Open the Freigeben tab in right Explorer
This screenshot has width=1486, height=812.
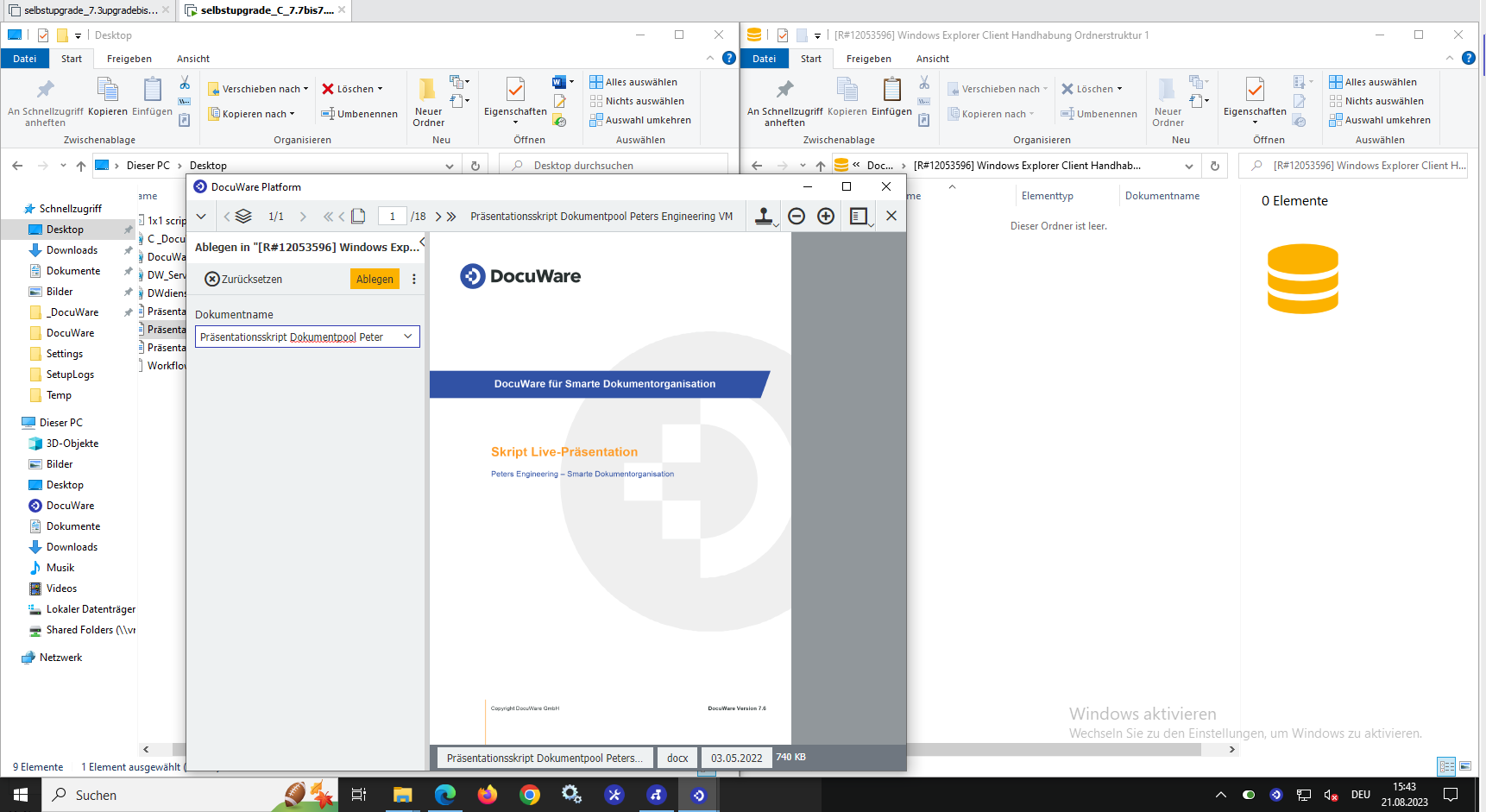868,59
